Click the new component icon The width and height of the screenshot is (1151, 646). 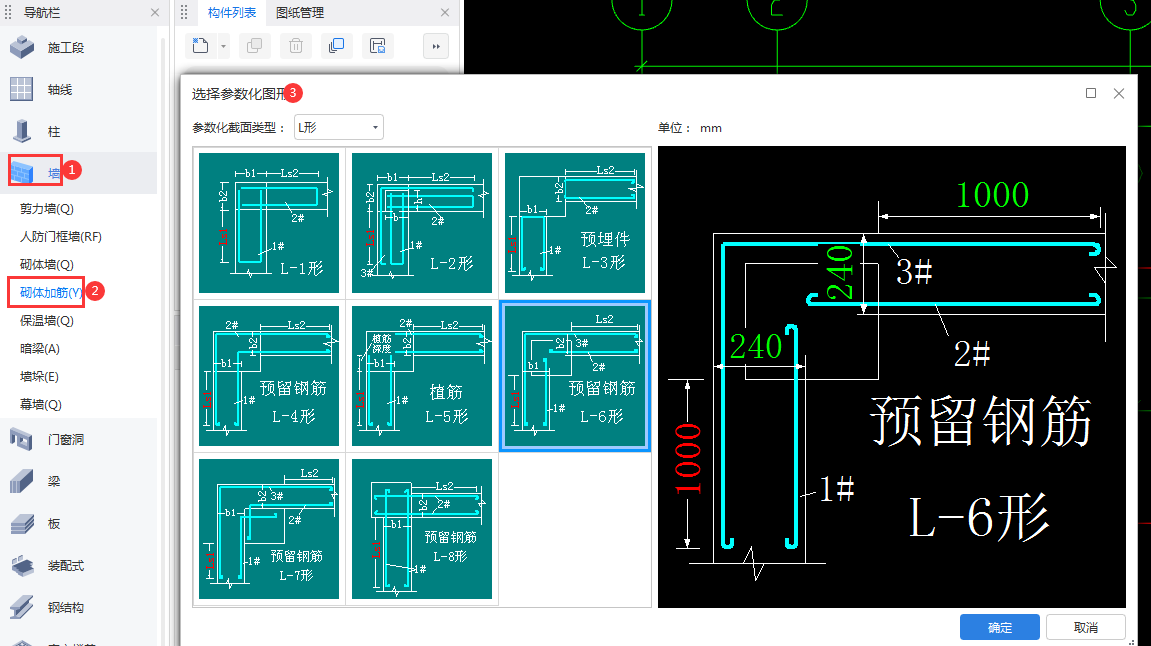[x=200, y=46]
